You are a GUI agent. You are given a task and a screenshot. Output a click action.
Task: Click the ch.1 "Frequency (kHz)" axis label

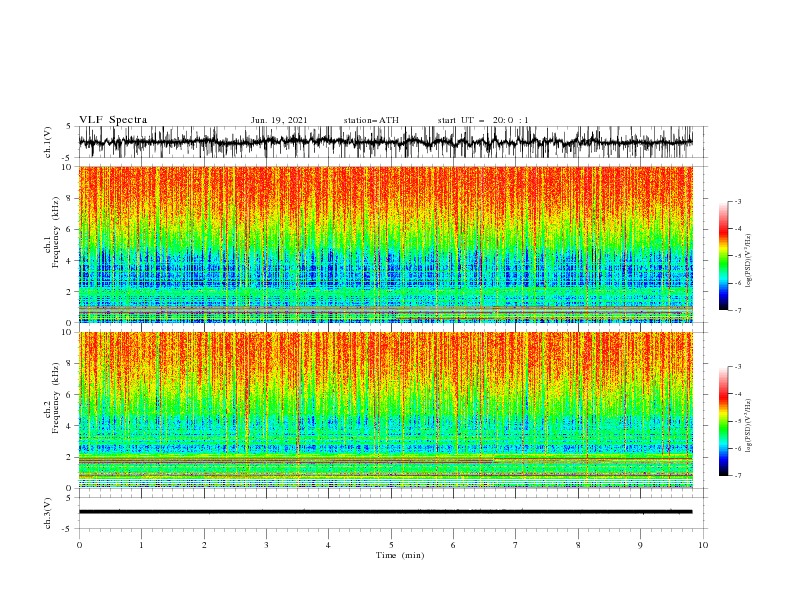click(56, 233)
